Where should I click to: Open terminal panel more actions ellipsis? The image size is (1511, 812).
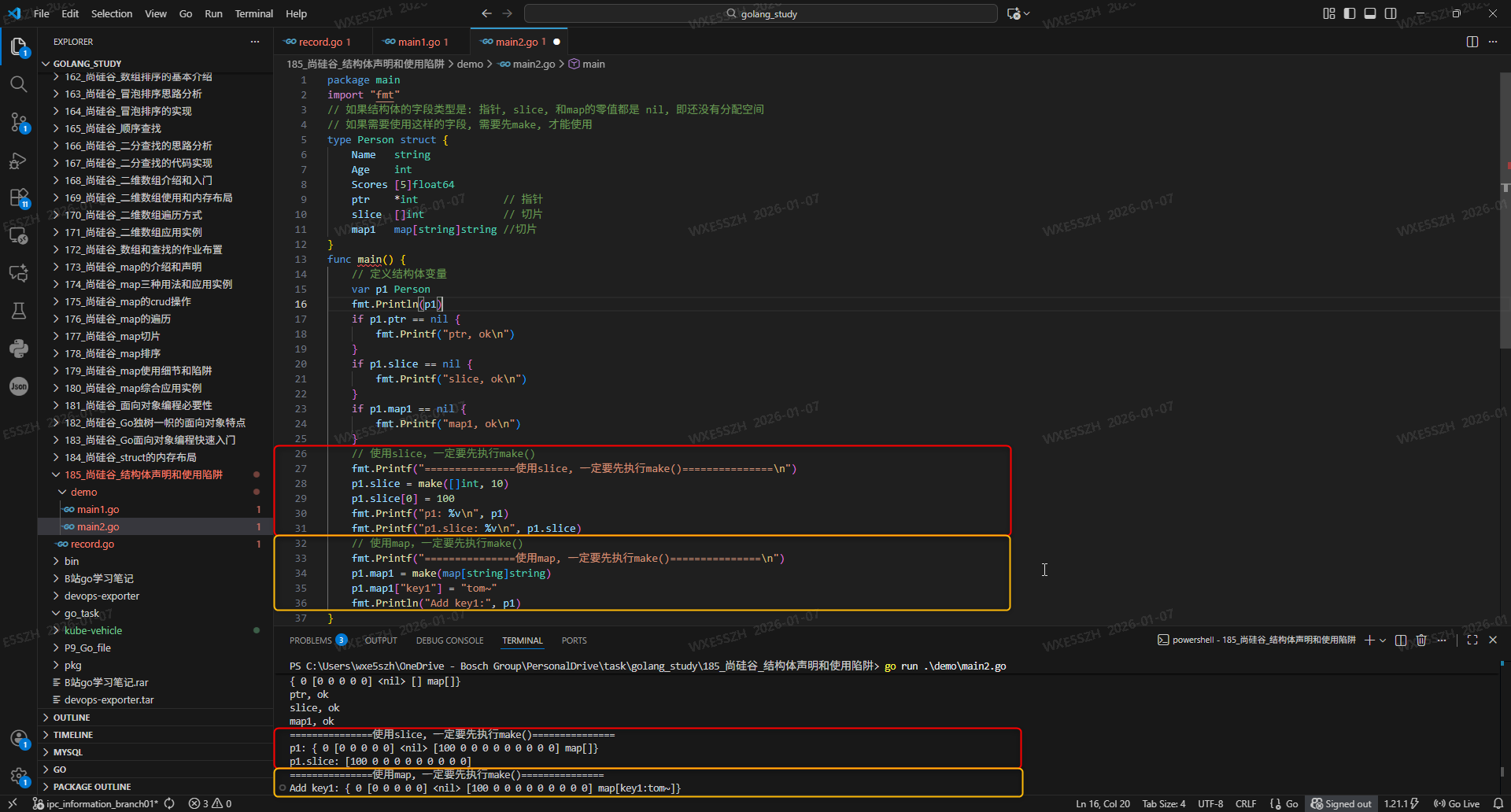(x=1442, y=640)
